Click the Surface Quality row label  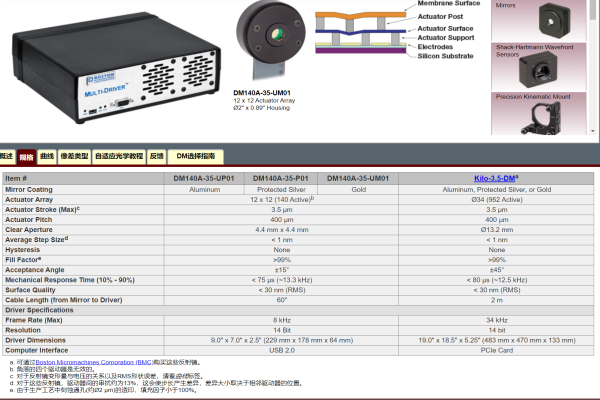(x=30, y=290)
